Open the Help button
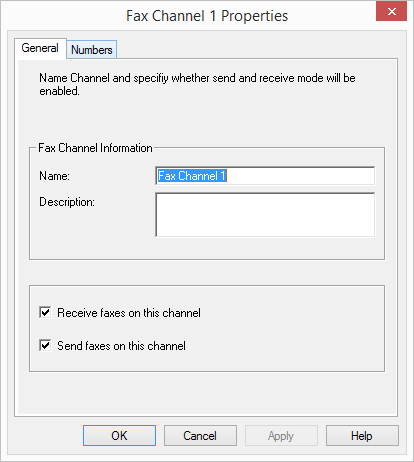 click(x=362, y=435)
